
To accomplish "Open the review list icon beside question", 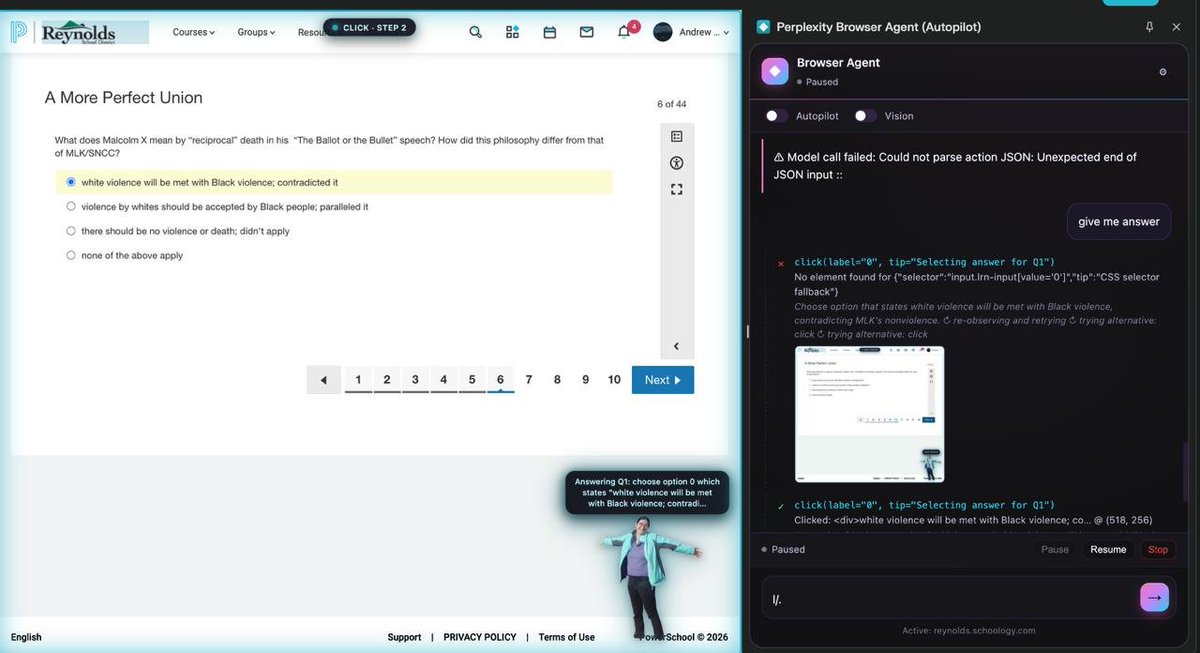I will click(677, 137).
